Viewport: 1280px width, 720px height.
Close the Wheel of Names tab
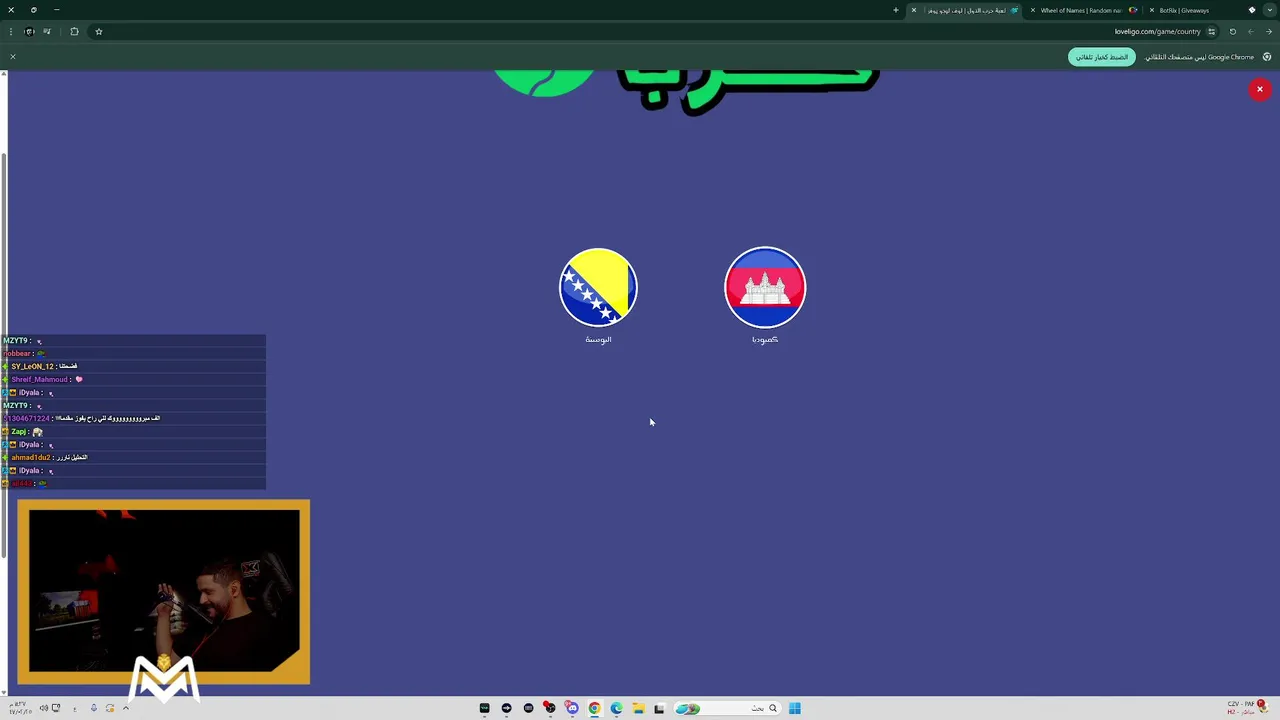tap(1033, 10)
